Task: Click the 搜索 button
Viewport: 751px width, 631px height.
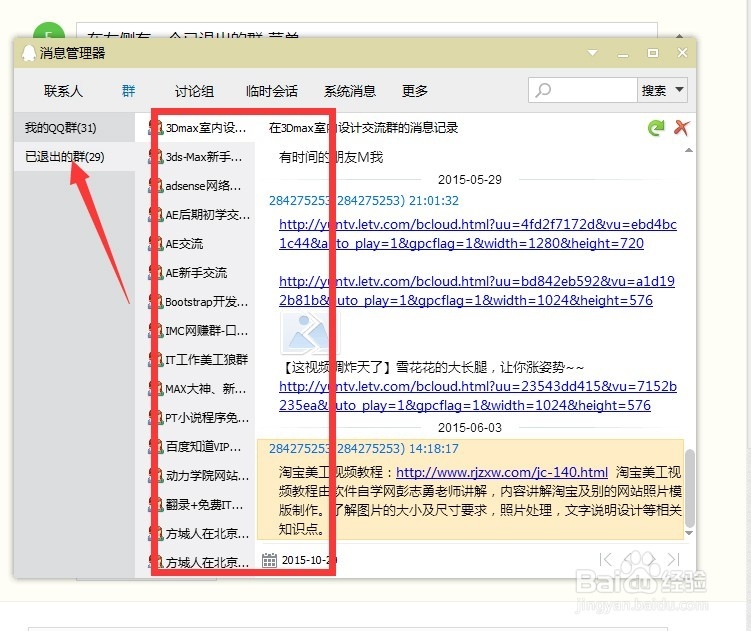Action: (x=654, y=90)
